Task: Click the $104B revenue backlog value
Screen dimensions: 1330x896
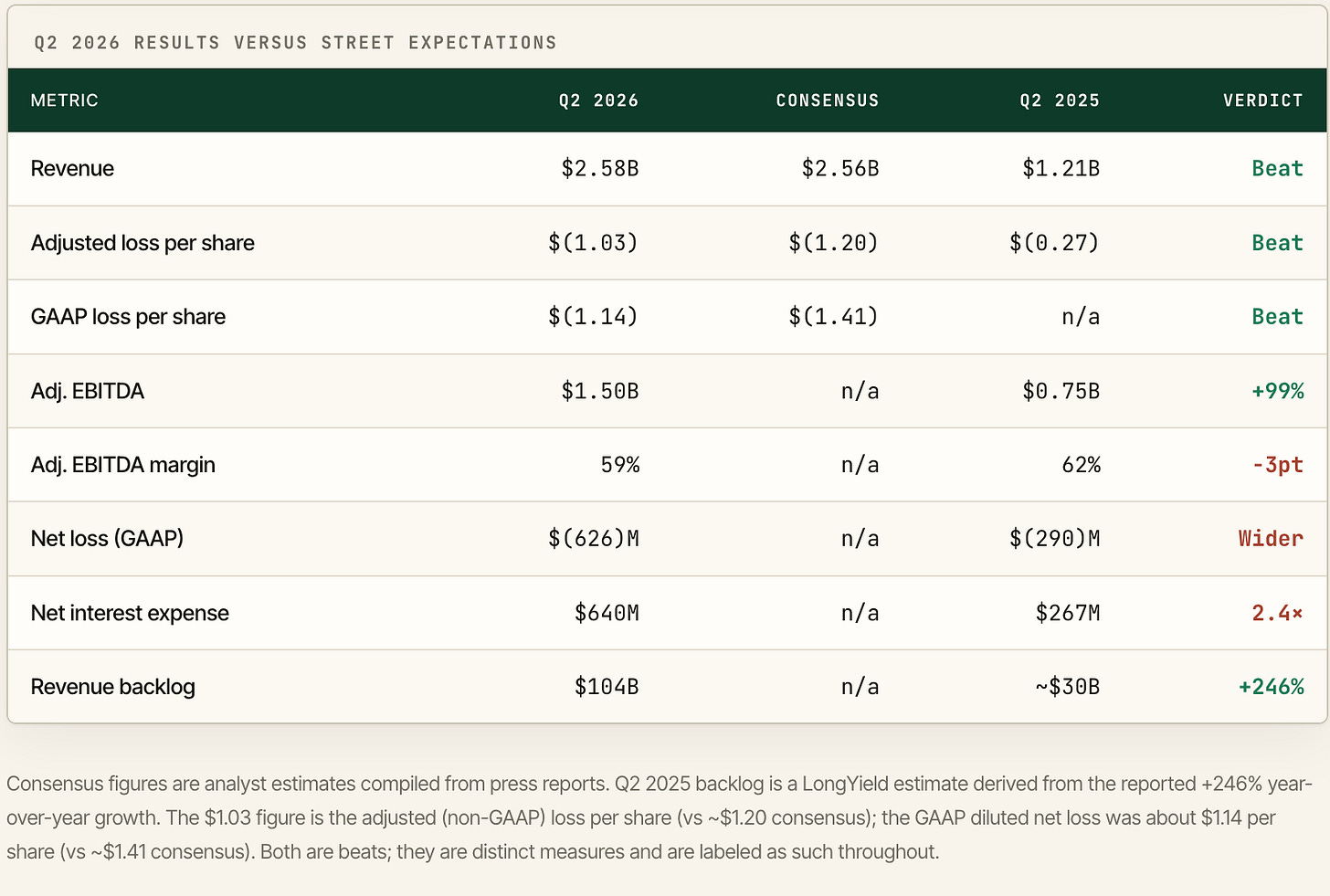Action: (x=607, y=687)
